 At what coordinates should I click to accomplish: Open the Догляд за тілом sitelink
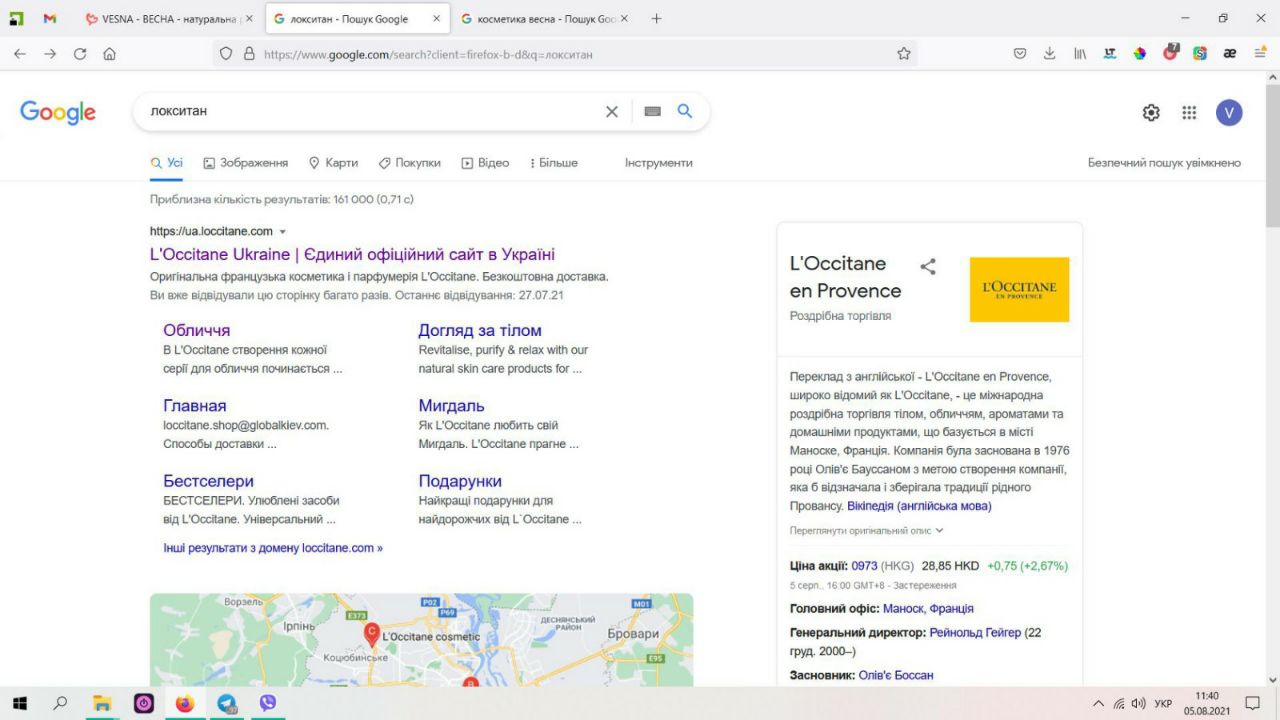(x=480, y=330)
